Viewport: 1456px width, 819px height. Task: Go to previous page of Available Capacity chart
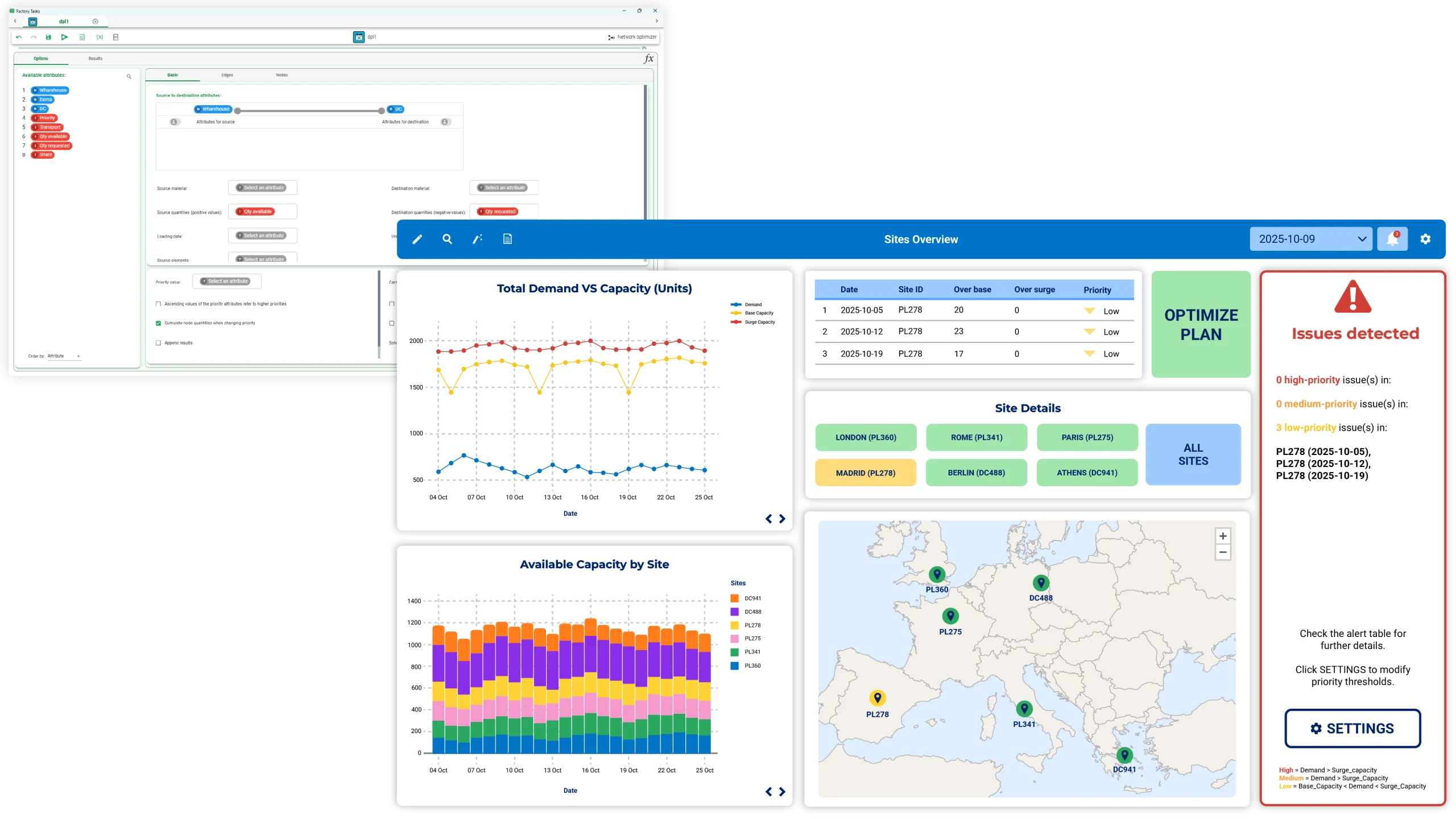click(769, 792)
